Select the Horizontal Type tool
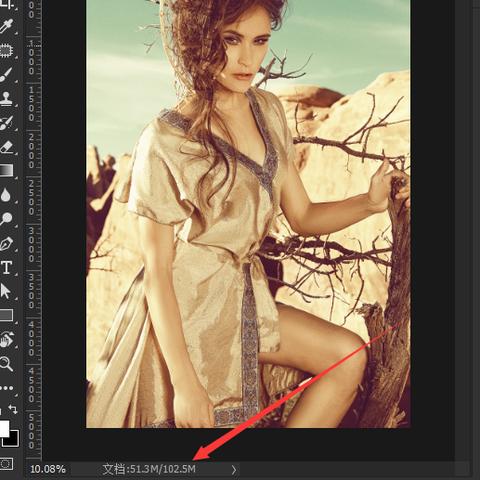 7,268
